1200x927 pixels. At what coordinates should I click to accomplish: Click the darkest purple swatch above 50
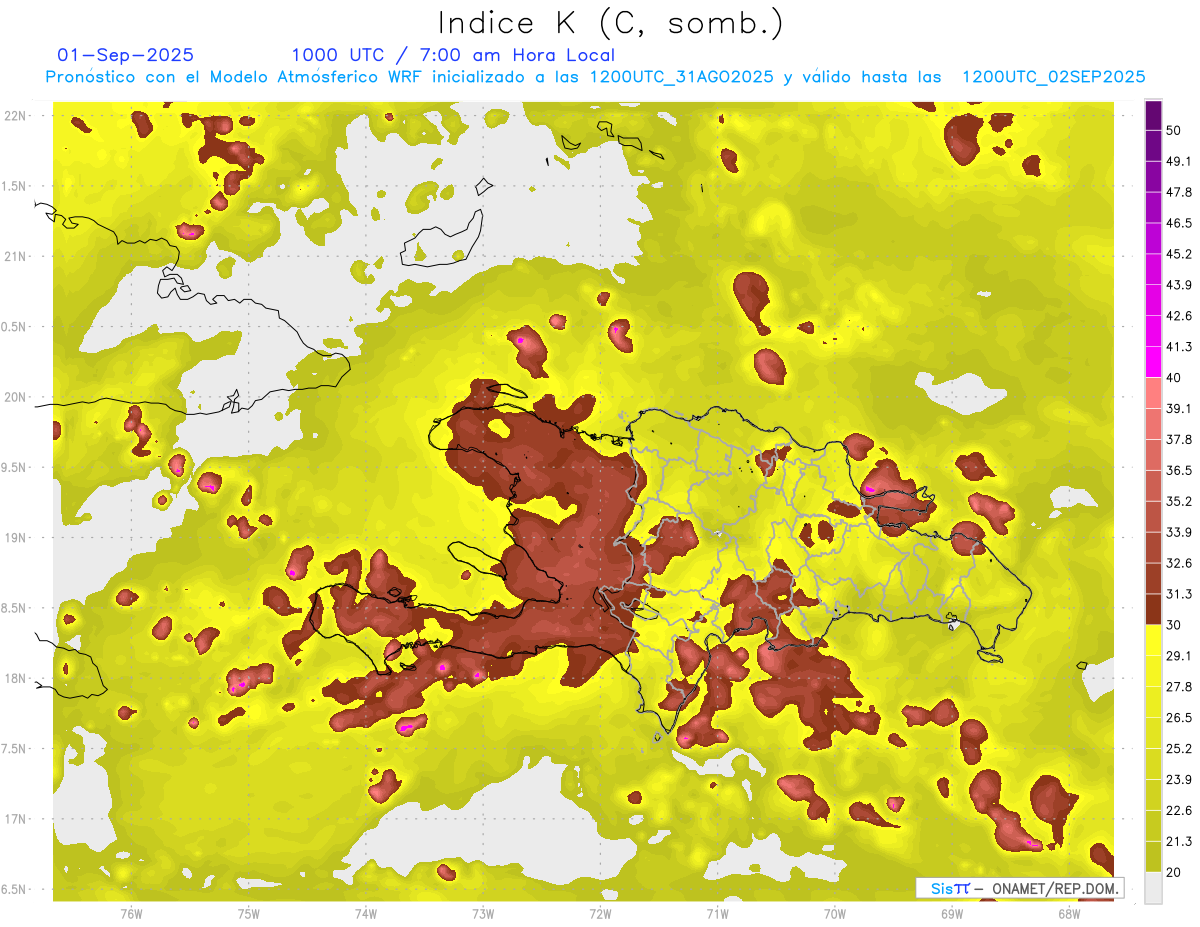(1153, 113)
